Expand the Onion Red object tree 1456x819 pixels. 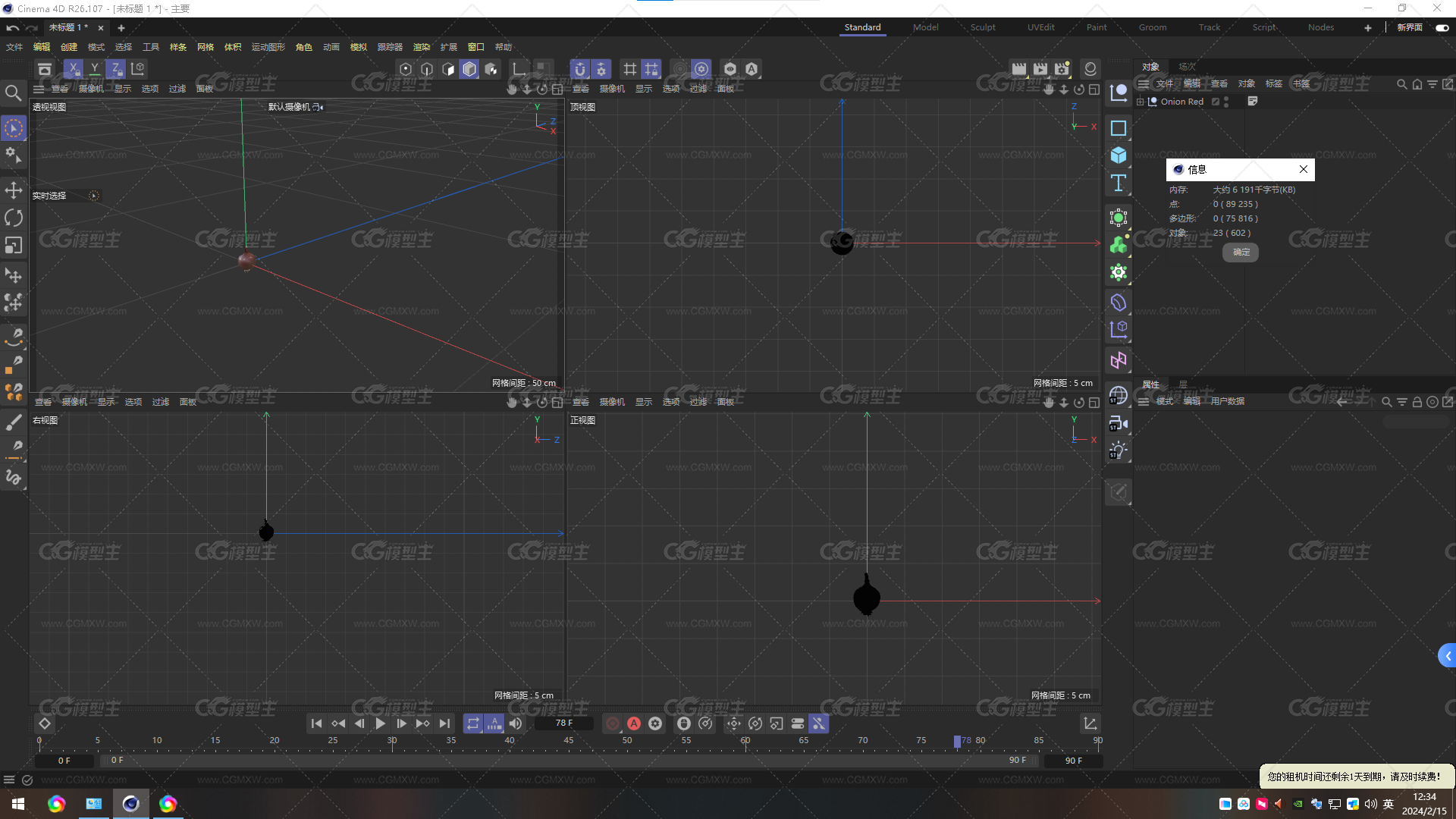click(x=1140, y=102)
